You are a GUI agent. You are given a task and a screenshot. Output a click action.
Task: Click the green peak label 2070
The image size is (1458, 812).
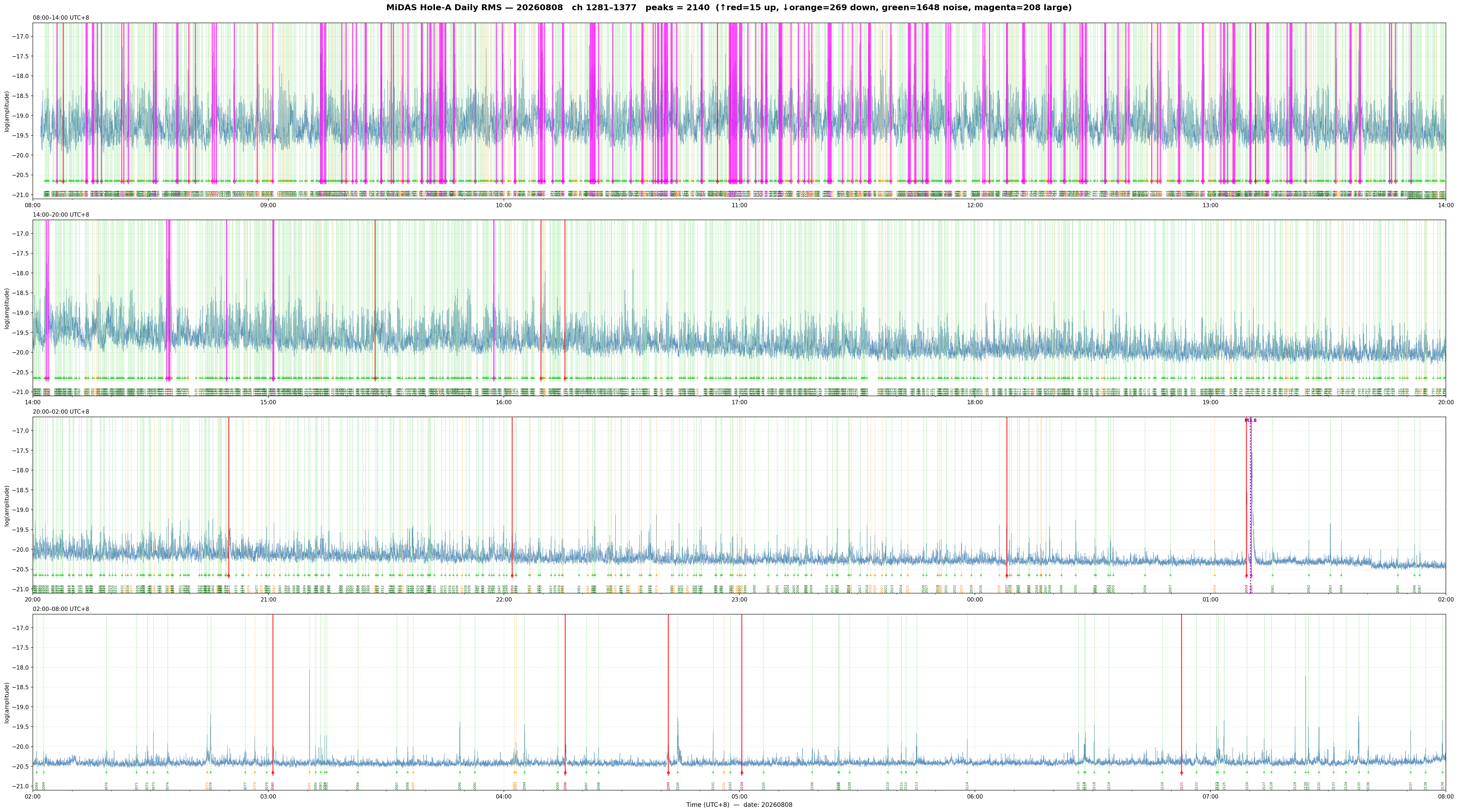106,786
